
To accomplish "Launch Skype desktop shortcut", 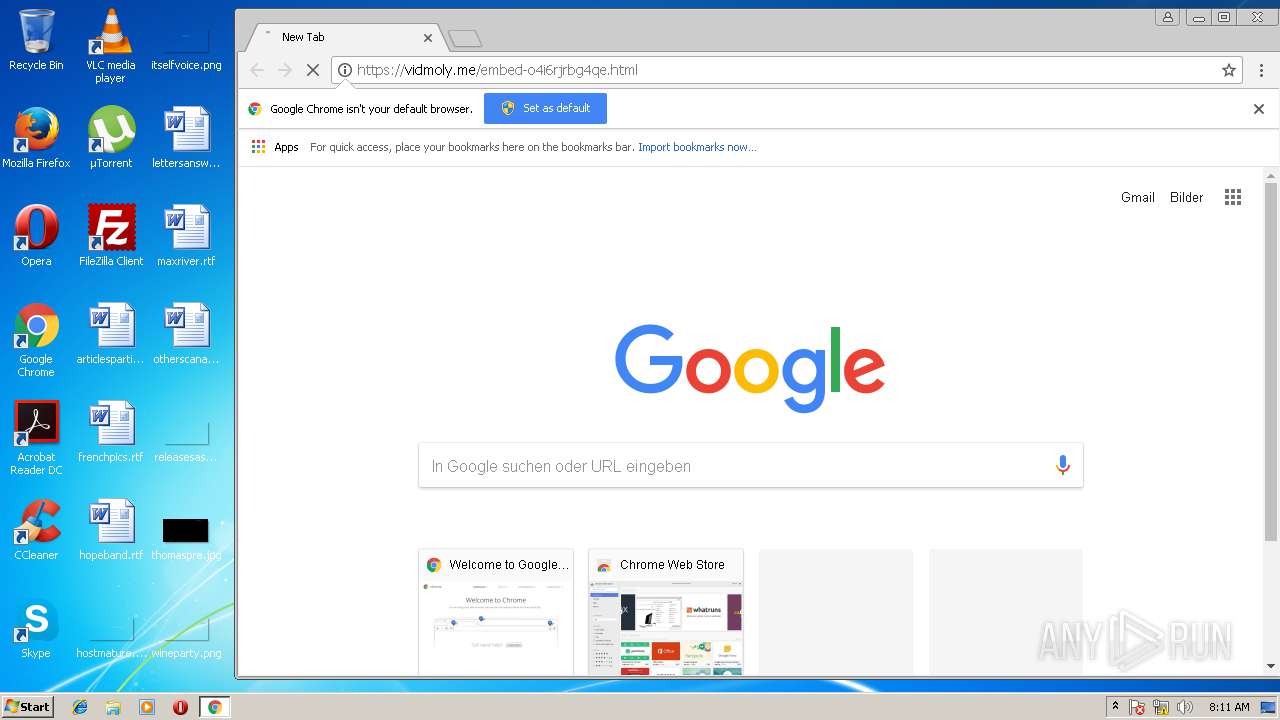I will pos(36,628).
